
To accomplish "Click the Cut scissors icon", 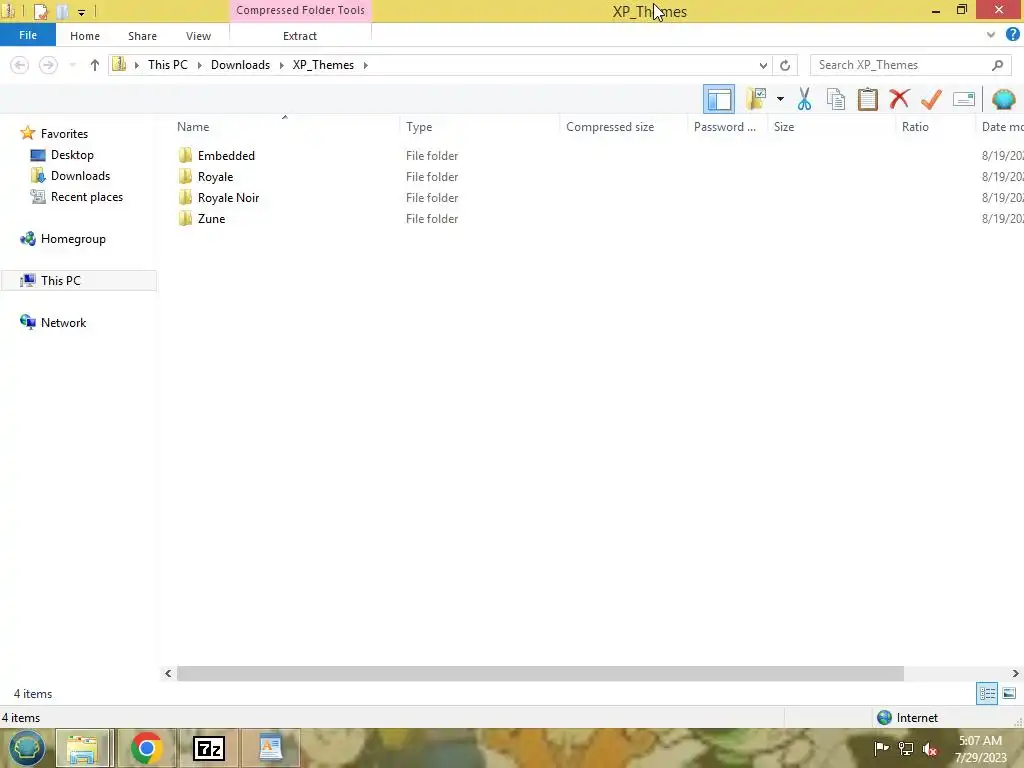I will pos(804,99).
